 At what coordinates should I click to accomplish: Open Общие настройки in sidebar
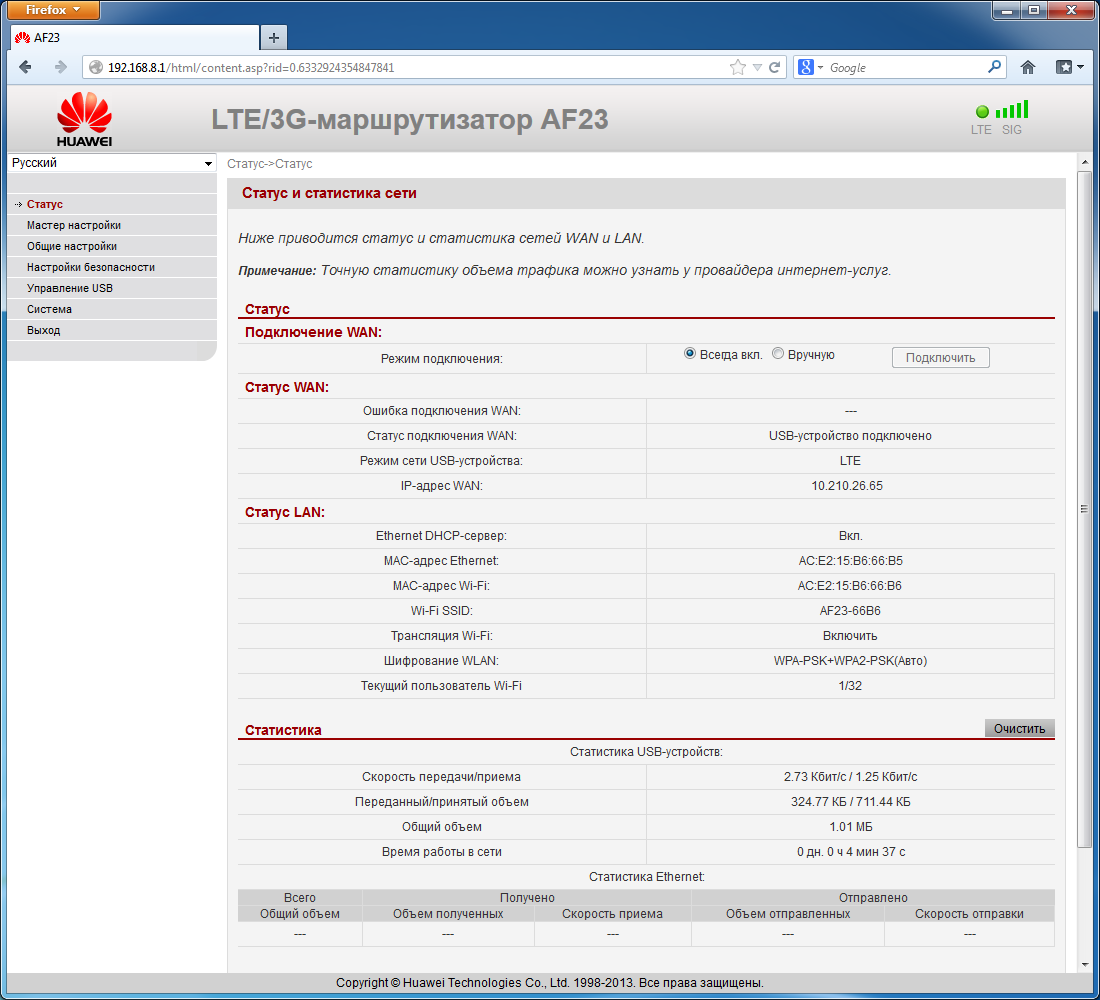pyautogui.click(x=72, y=246)
